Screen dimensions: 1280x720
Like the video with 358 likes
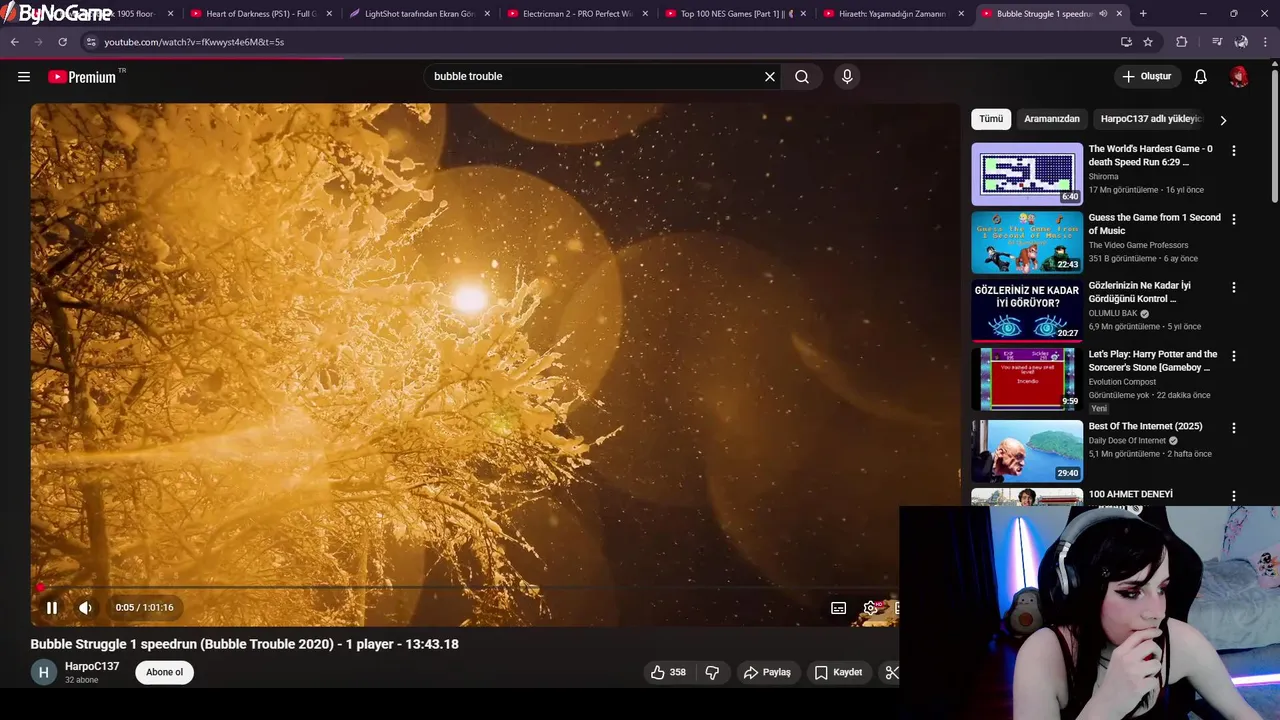pyautogui.click(x=668, y=672)
